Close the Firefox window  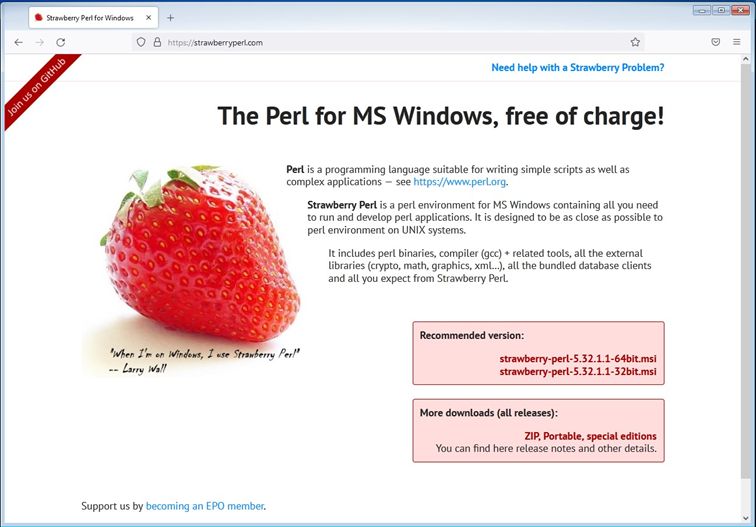(740, 10)
